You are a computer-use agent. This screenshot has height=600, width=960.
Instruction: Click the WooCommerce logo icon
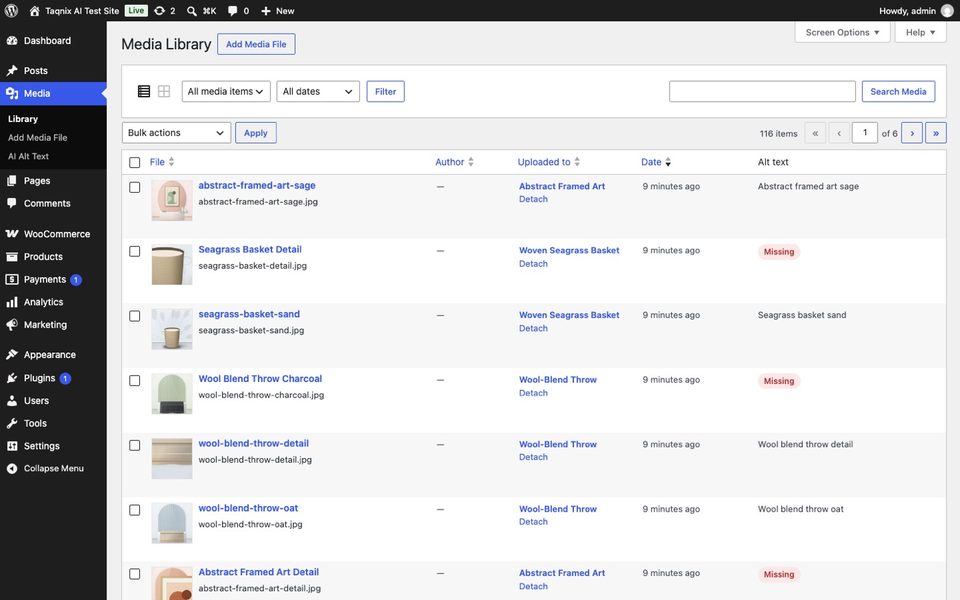click(12, 234)
